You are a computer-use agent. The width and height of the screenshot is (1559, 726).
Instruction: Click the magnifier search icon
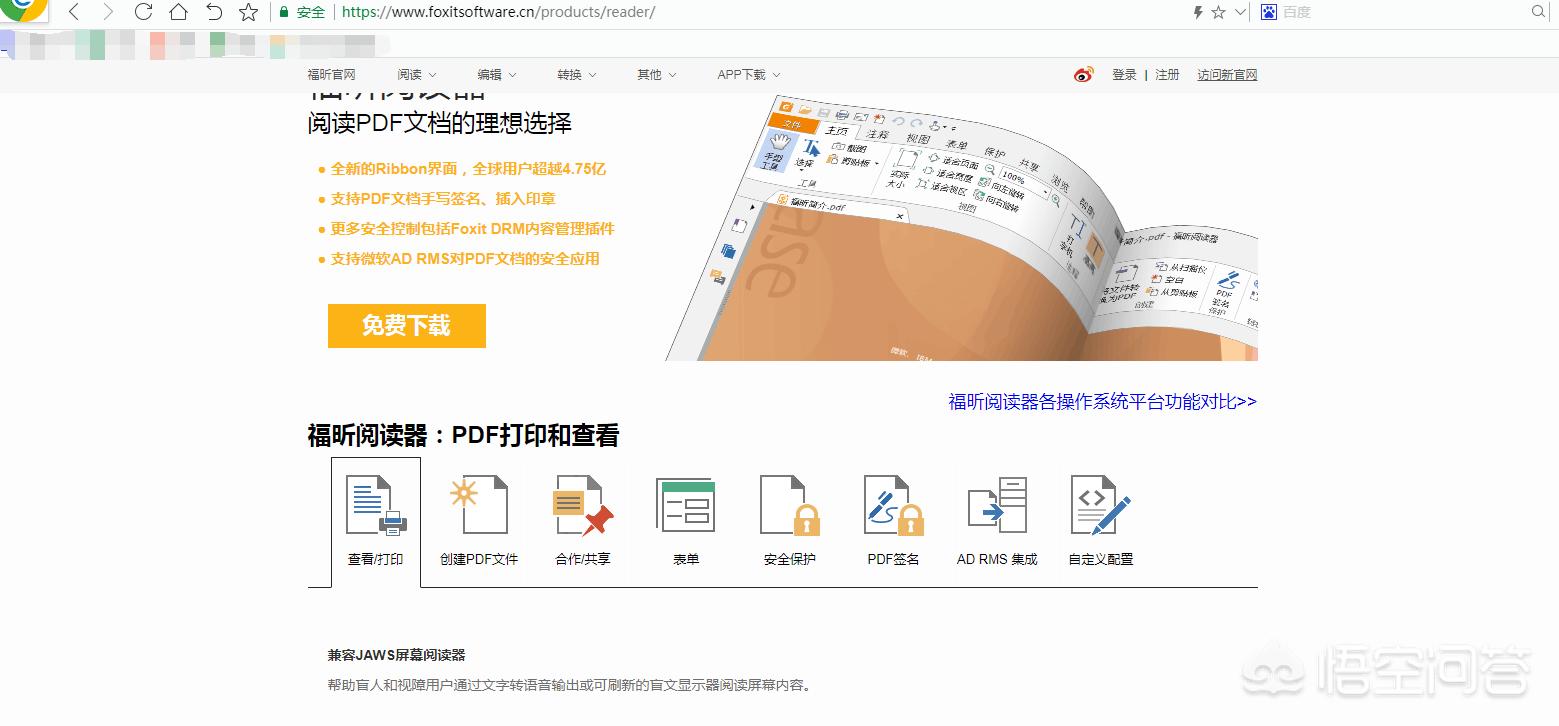[1539, 12]
